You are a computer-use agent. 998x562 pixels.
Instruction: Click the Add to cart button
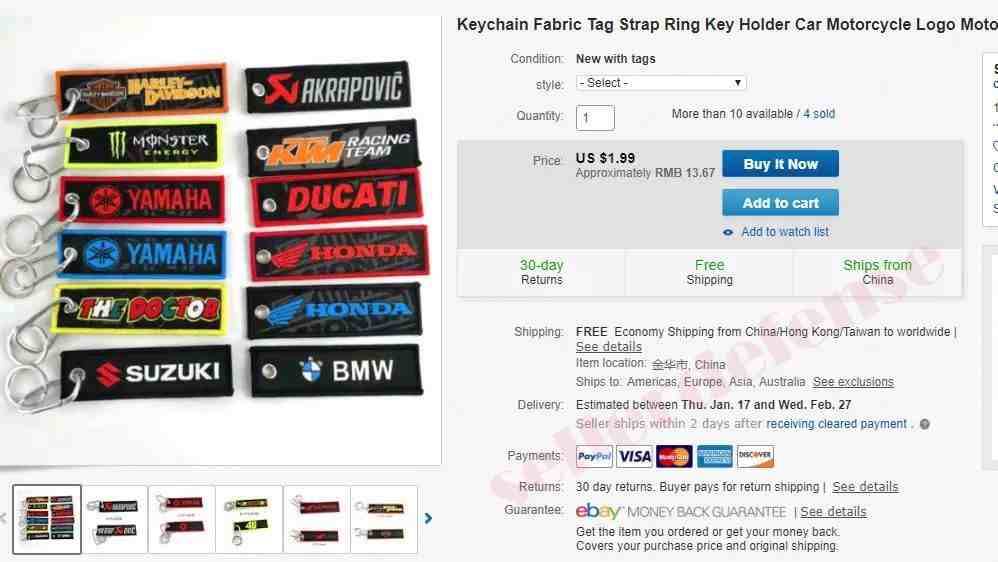[x=780, y=203]
